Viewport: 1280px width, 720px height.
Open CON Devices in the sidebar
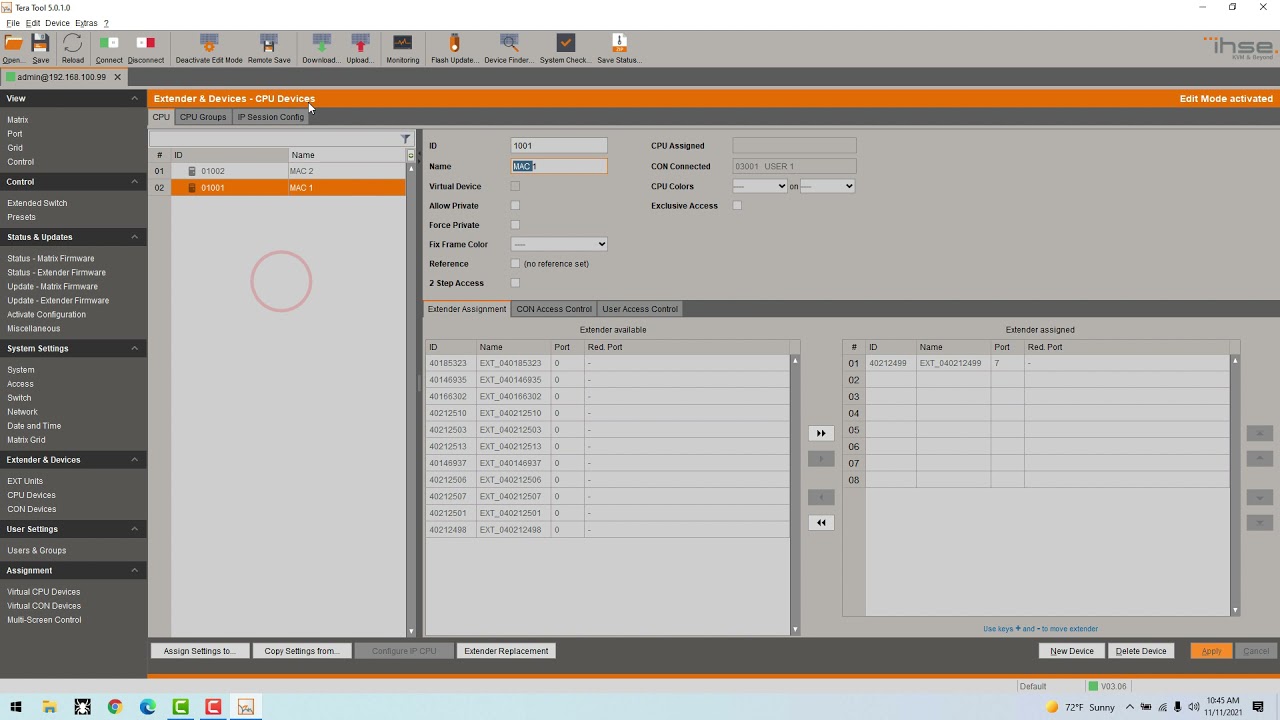click(x=32, y=509)
